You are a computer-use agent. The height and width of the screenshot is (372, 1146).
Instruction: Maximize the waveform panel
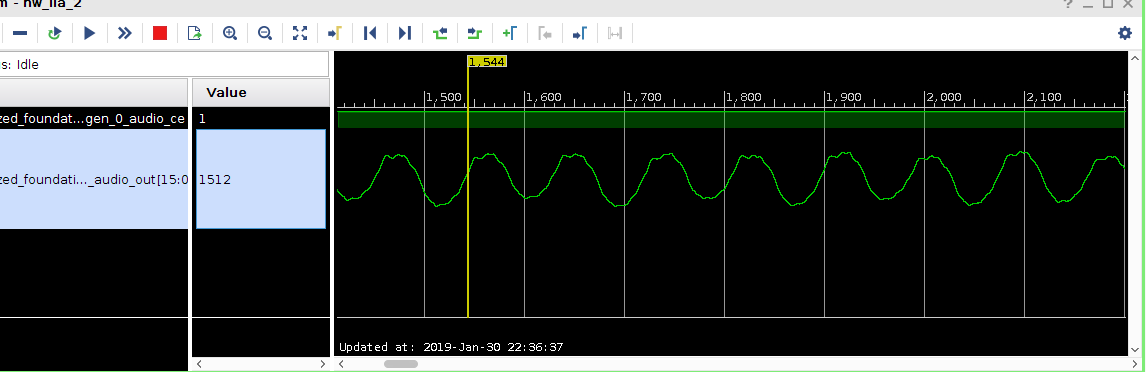(x=1107, y=4)
